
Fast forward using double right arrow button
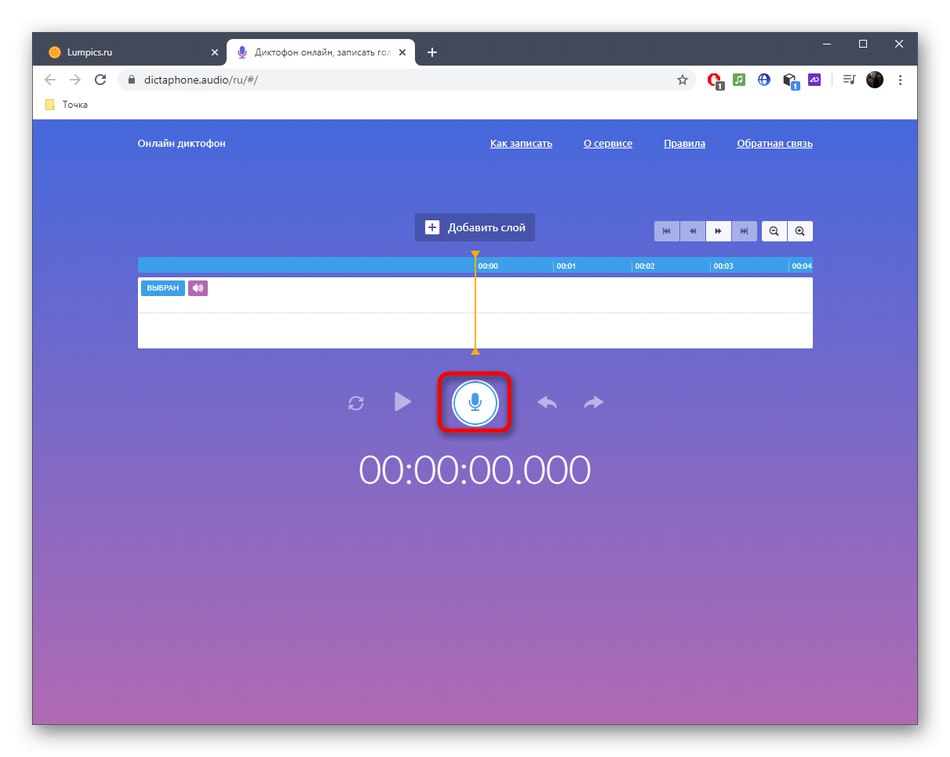coord(718,231)
